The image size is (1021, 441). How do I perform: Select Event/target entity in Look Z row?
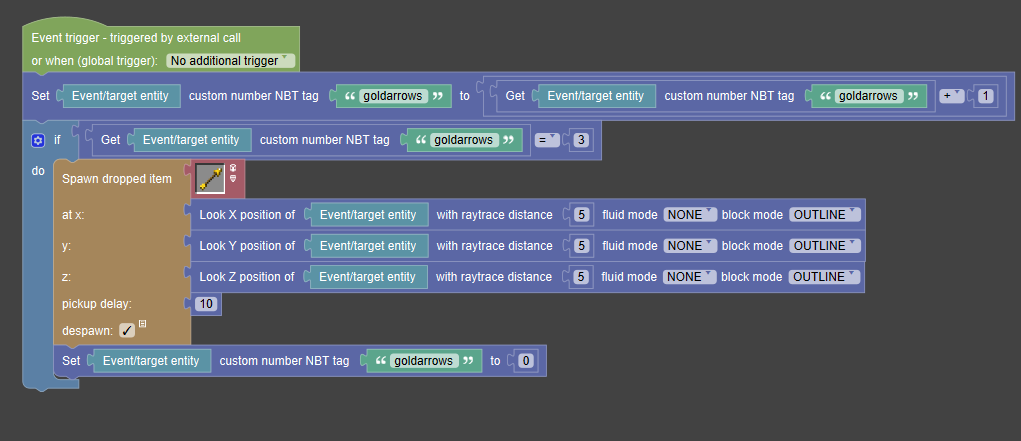(x=367, y=277)
